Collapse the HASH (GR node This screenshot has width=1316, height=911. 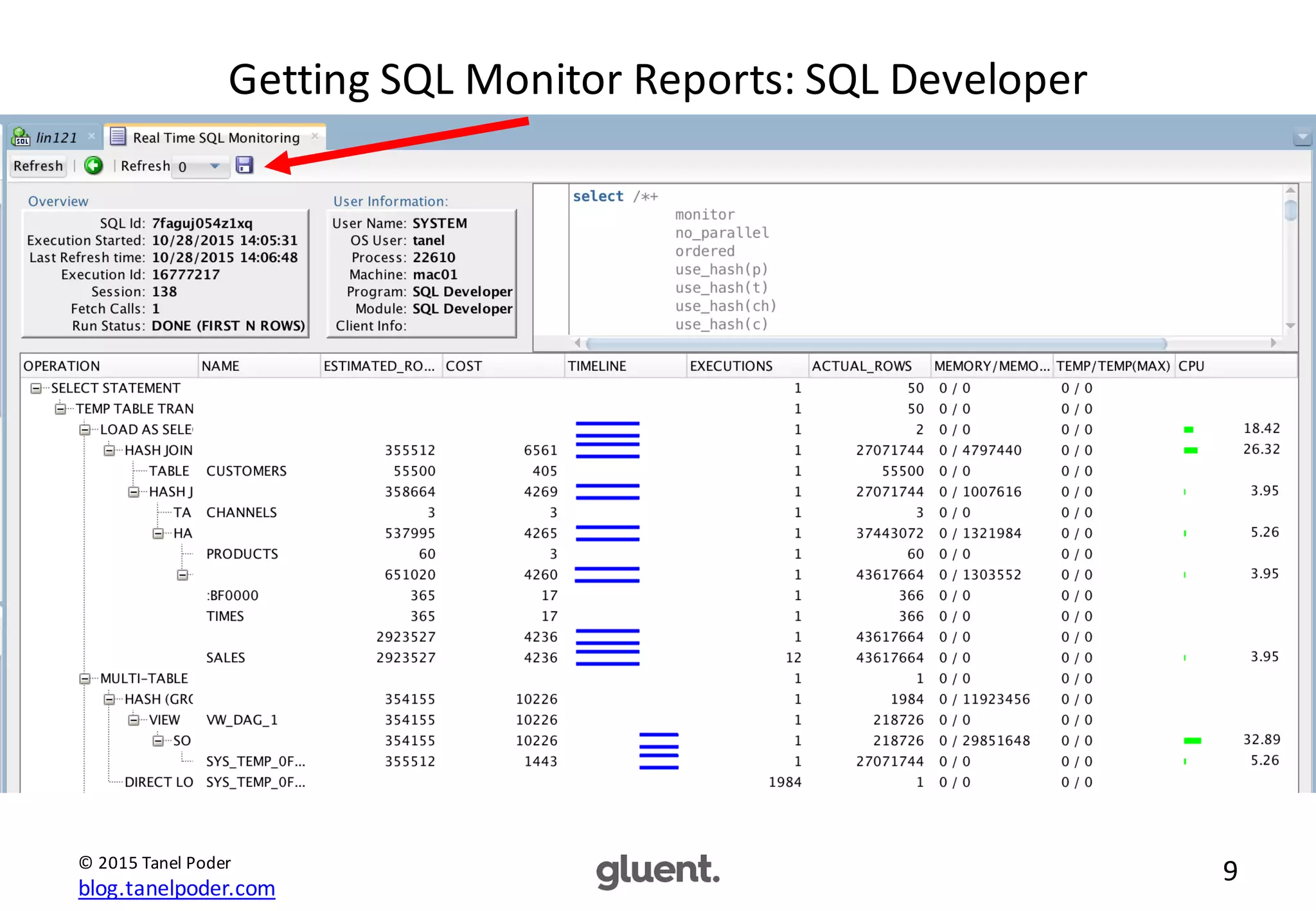(109, 699)
